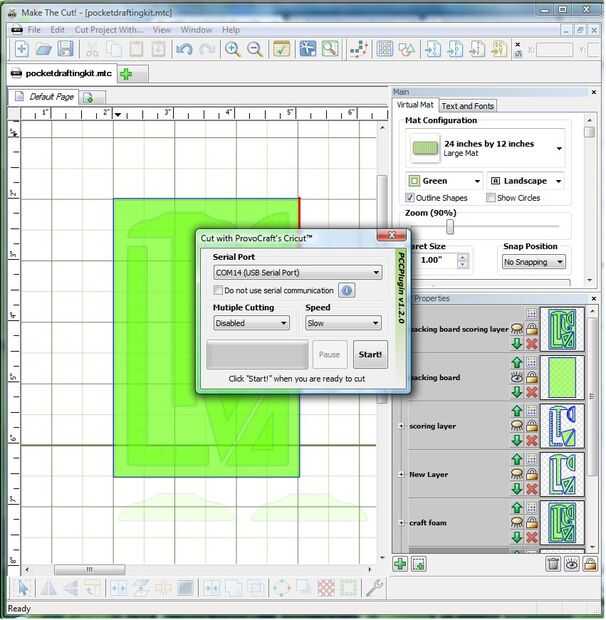Add a new page next to Default Page
The width and height of the screenshot is (606, 620).
click(88, 97)
